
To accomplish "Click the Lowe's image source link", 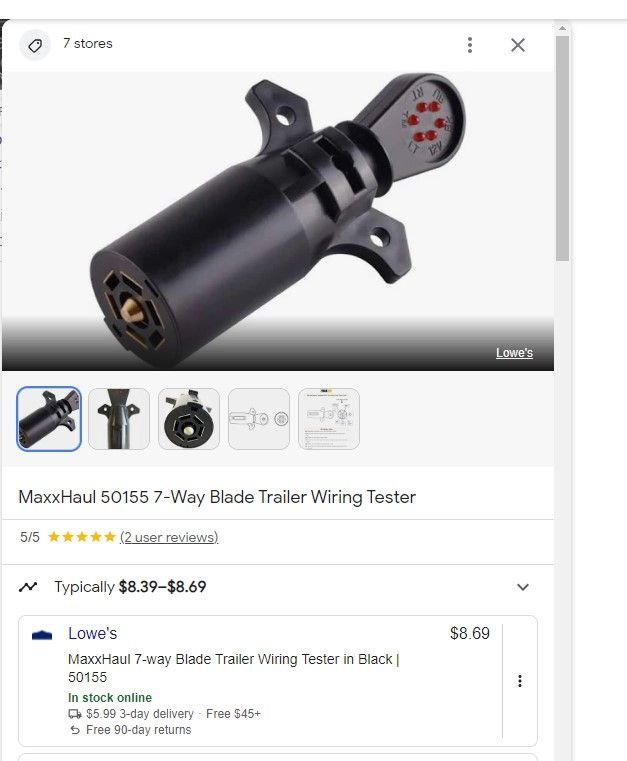I will 514,353.
